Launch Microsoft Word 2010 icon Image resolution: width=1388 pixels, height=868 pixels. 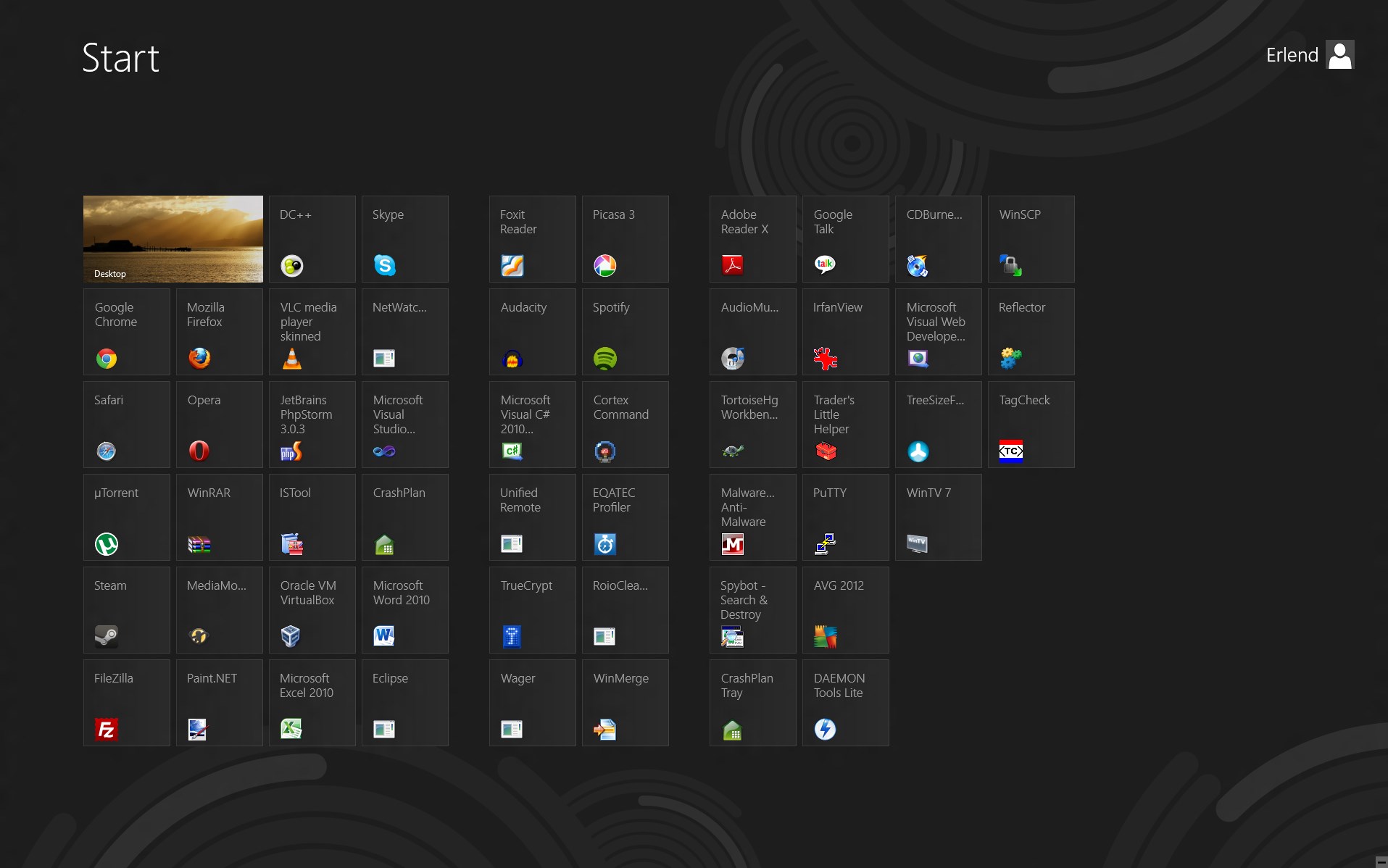(385, 637)
